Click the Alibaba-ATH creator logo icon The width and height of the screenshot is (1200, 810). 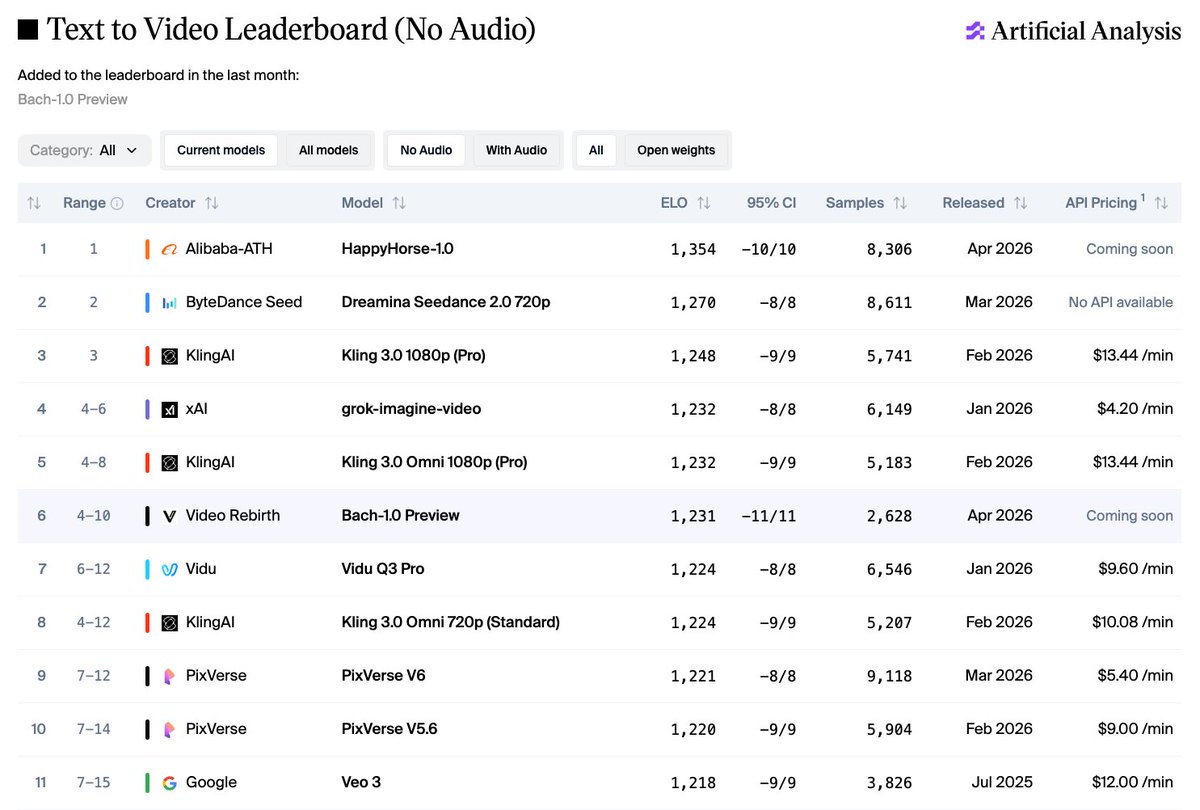170,249
